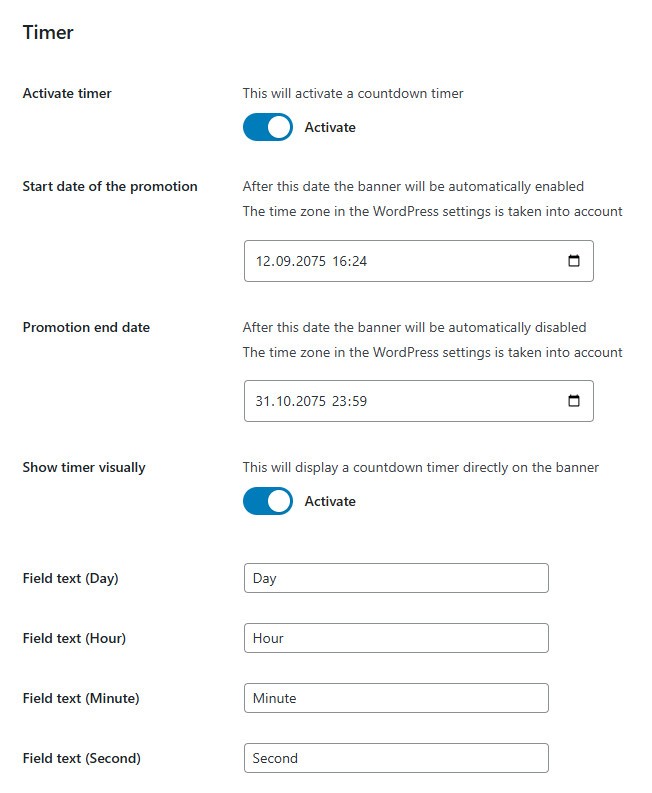Click into the Field text (Minute) input

396,698
